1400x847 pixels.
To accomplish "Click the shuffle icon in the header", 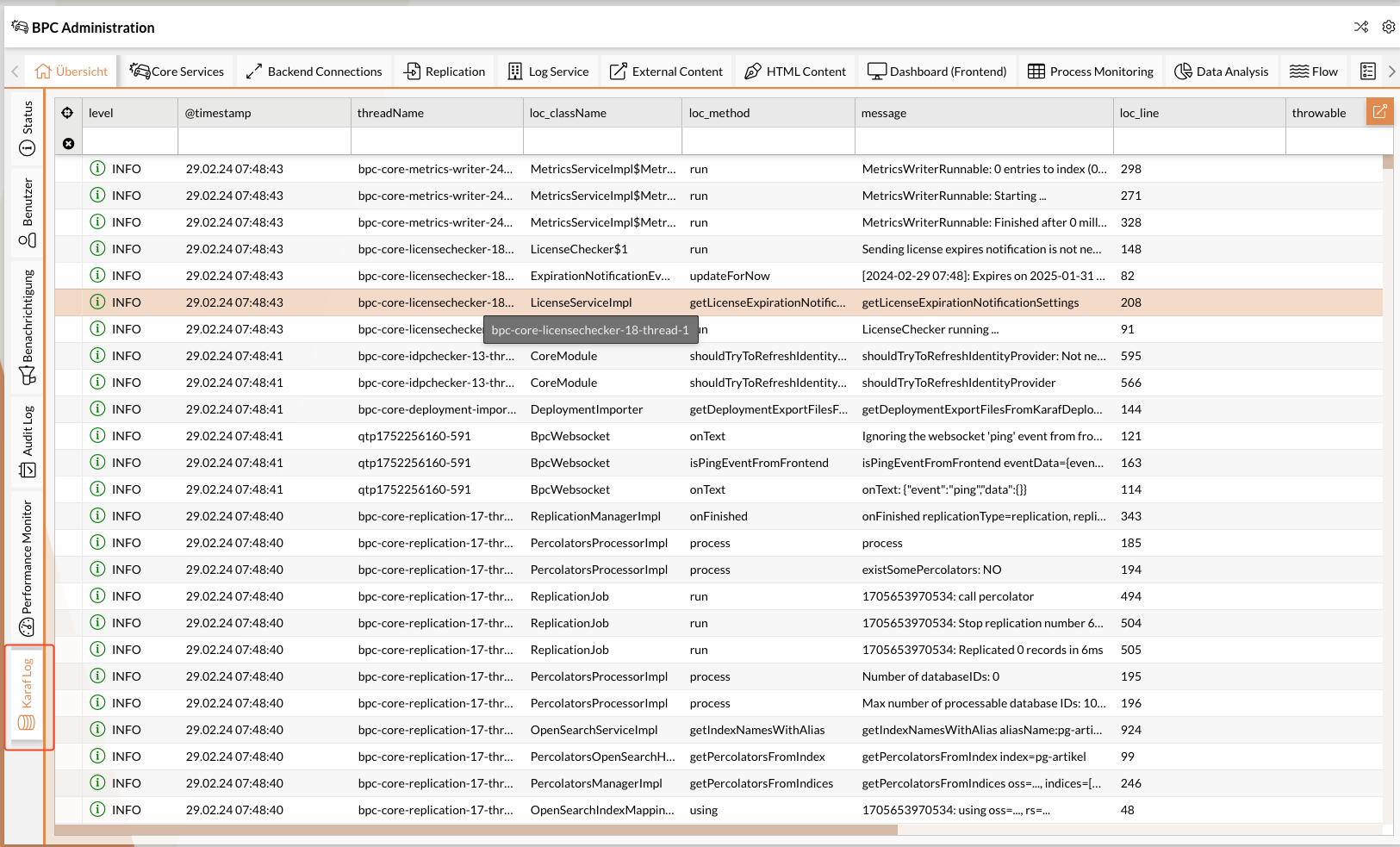I will [x=1361, y=27].
